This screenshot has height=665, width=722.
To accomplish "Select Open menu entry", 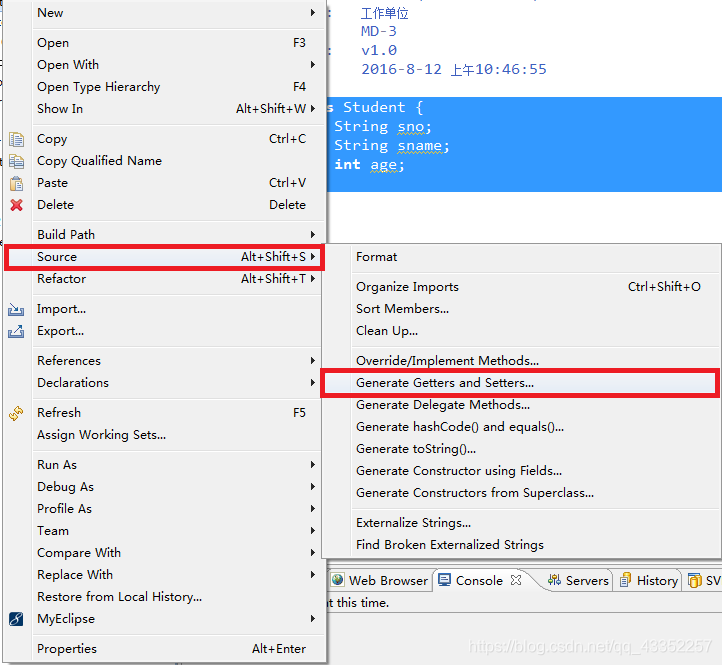I will click(x=164, y=43).
